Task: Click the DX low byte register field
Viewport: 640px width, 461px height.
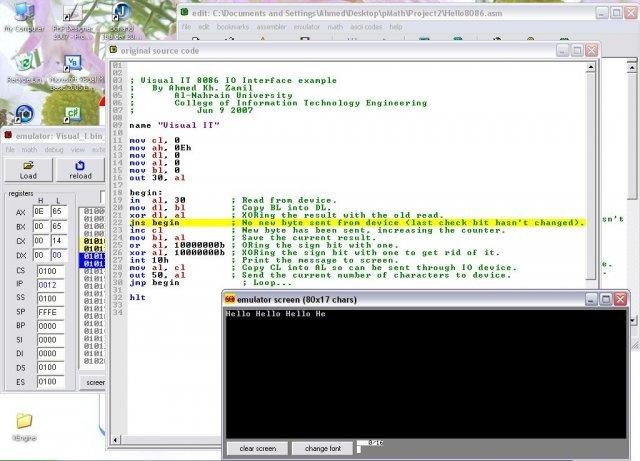Action: coord(59,256)
